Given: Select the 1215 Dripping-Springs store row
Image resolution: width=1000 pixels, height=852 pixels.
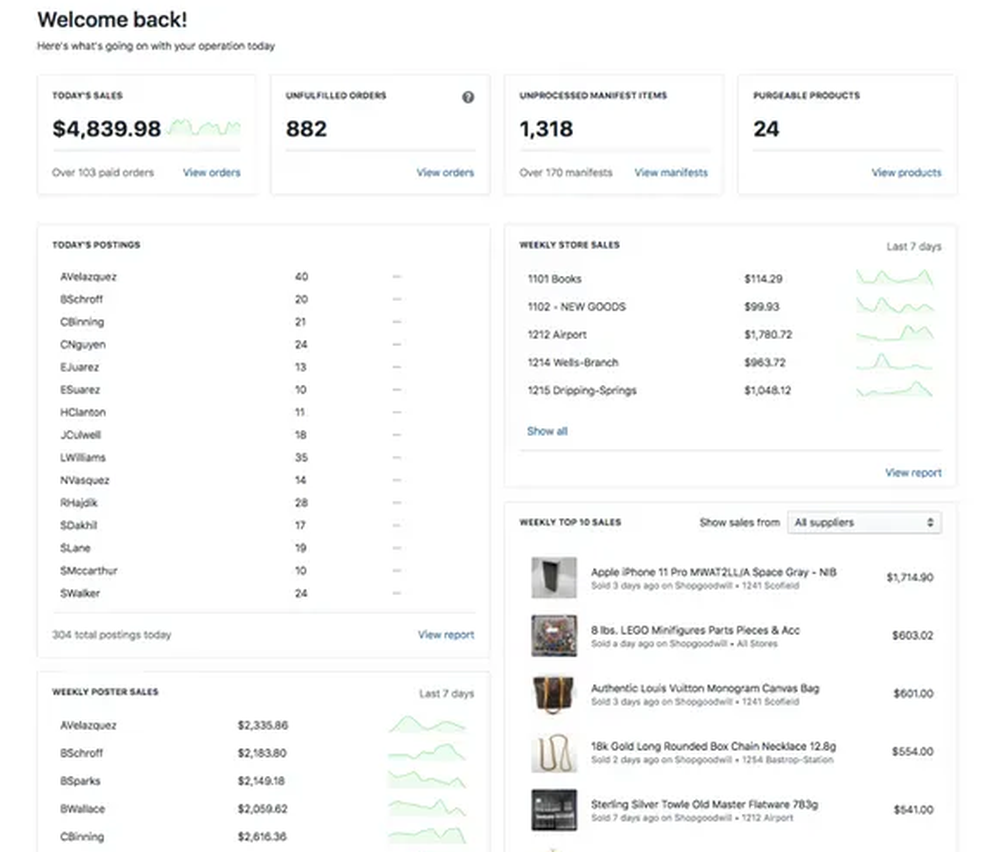Looking at the screenshot, I should [x=582, y=390].
